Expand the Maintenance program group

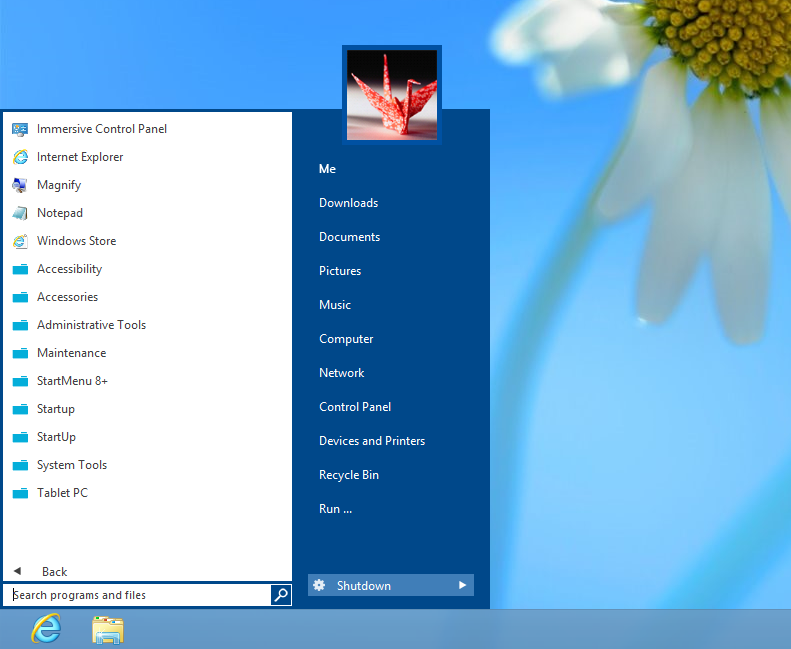[72, 353]
